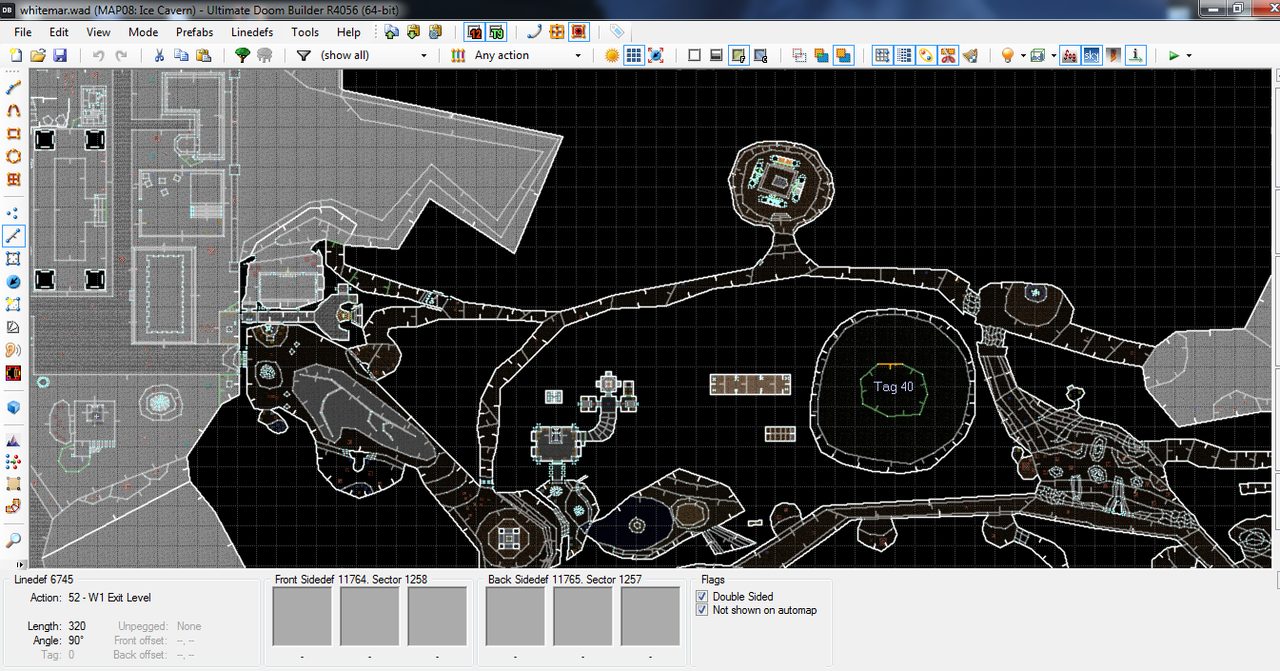Switch to Vertices mode
The height and width of the screenshot is (671, 1280).
click(x=14, y=213)
